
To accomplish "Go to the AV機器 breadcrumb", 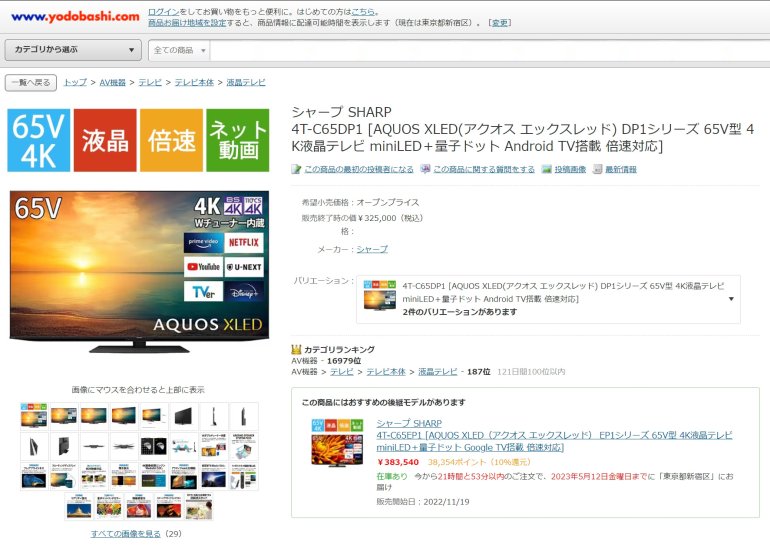I will click(x=112, y=82).
